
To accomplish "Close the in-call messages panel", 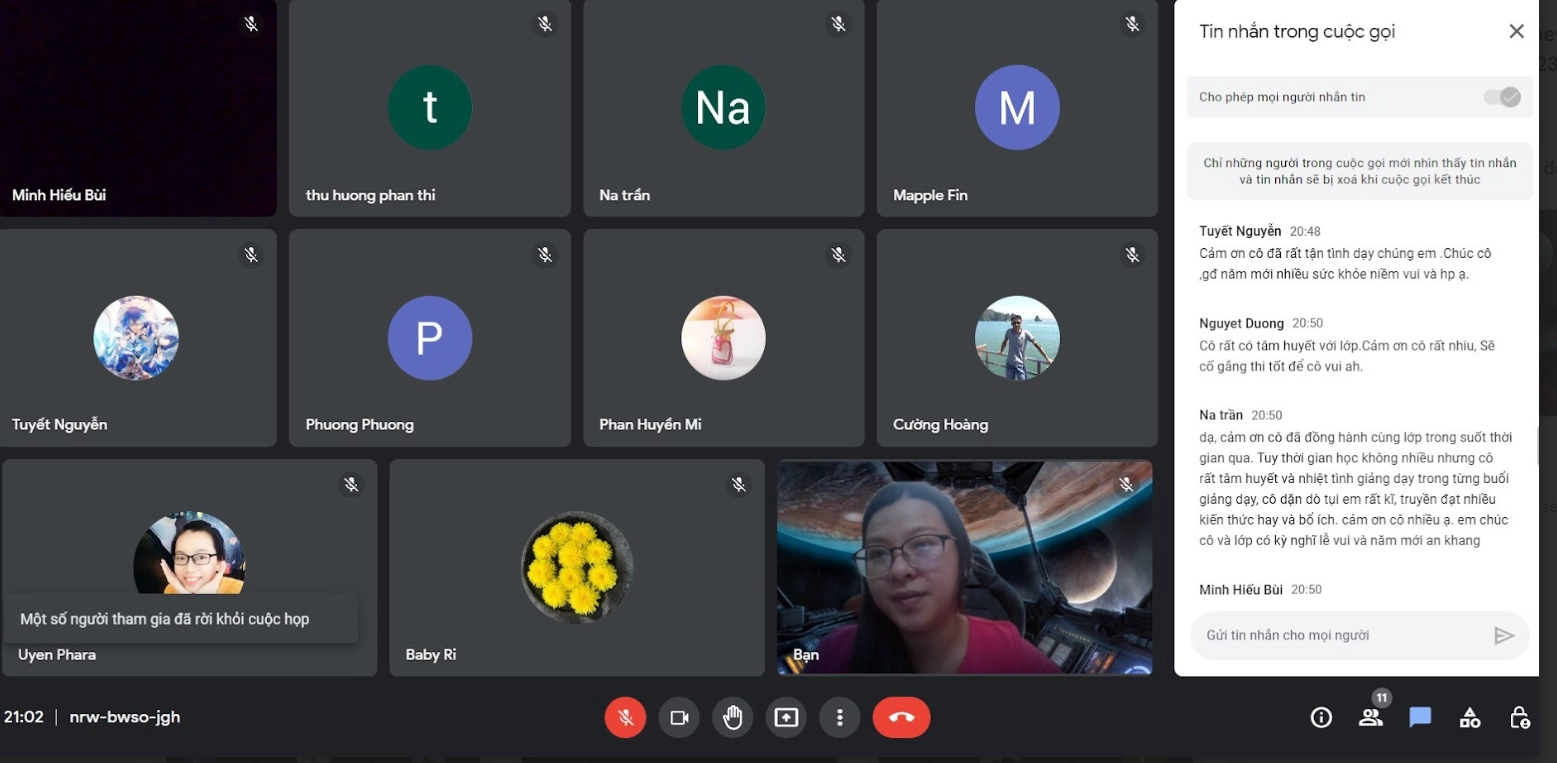I will pos(1516,31).
